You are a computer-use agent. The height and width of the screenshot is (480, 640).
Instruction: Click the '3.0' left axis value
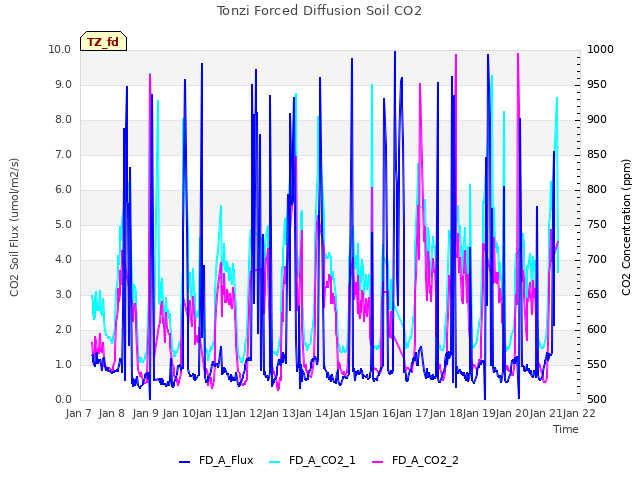tap(63, 295)
